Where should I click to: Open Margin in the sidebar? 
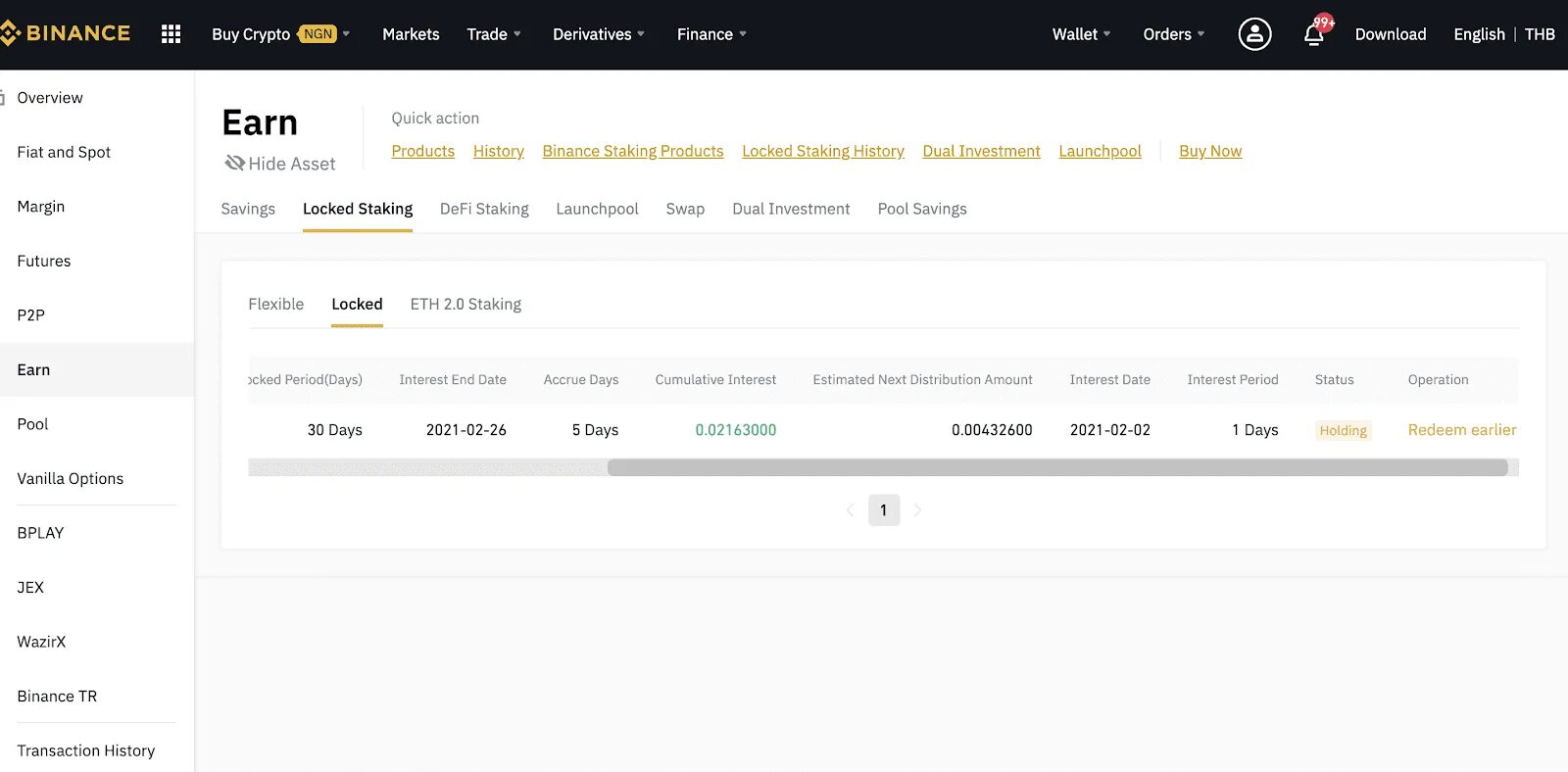pos(41,207)
